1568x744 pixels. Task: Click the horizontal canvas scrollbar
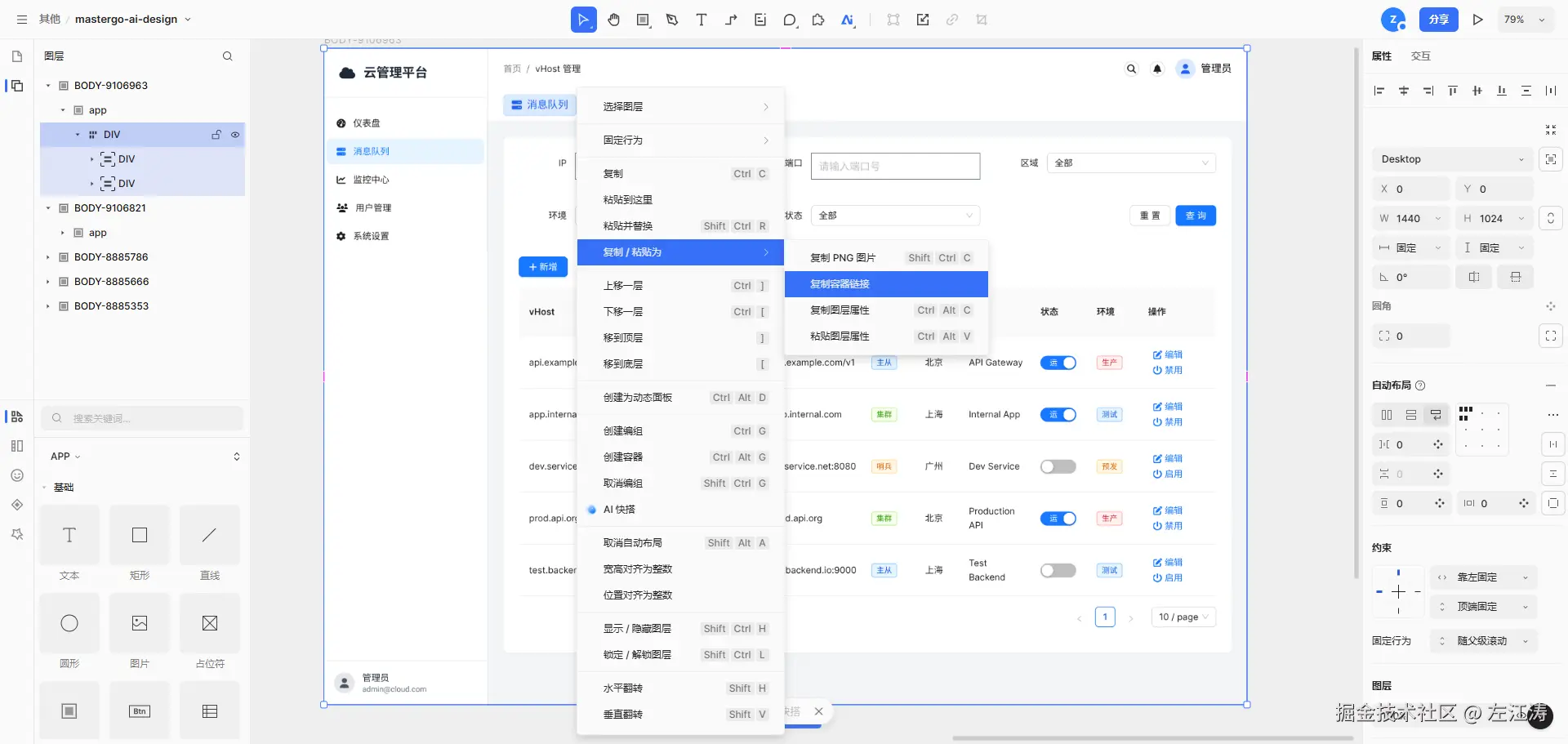coord(1151,738)
